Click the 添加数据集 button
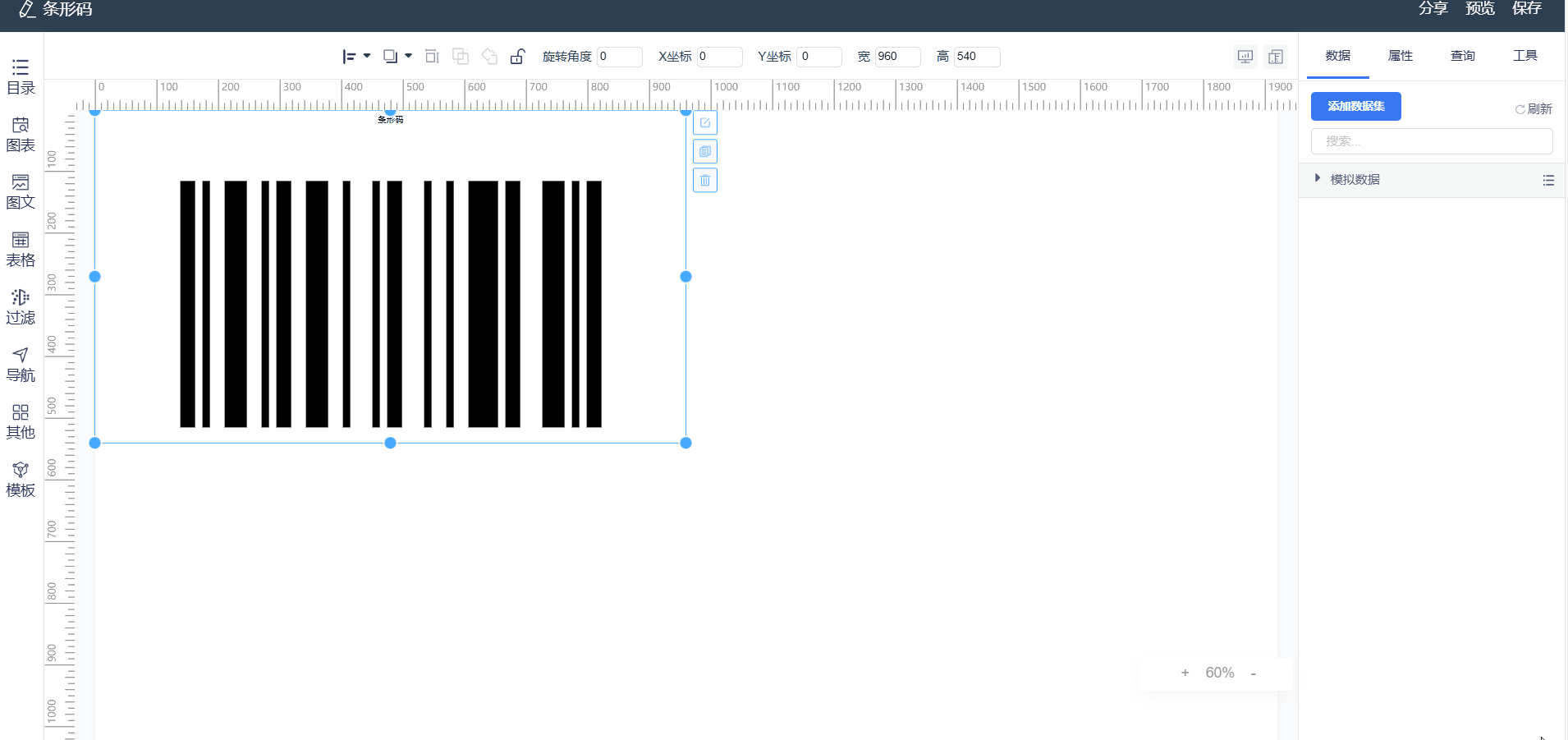This screenshot has width=1568, height=740. [x=1356, y=107]
